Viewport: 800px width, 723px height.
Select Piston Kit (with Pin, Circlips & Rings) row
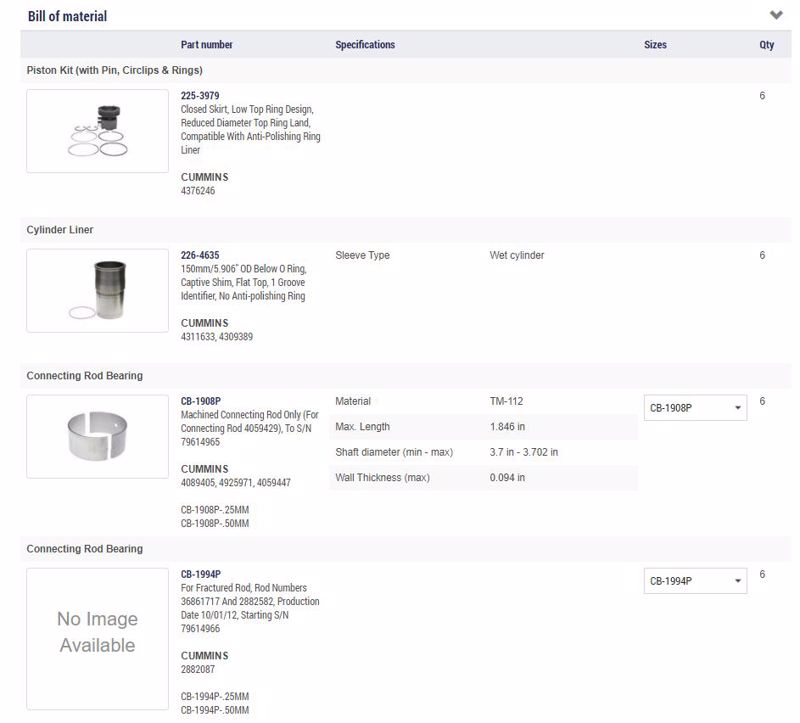(406, 70)
